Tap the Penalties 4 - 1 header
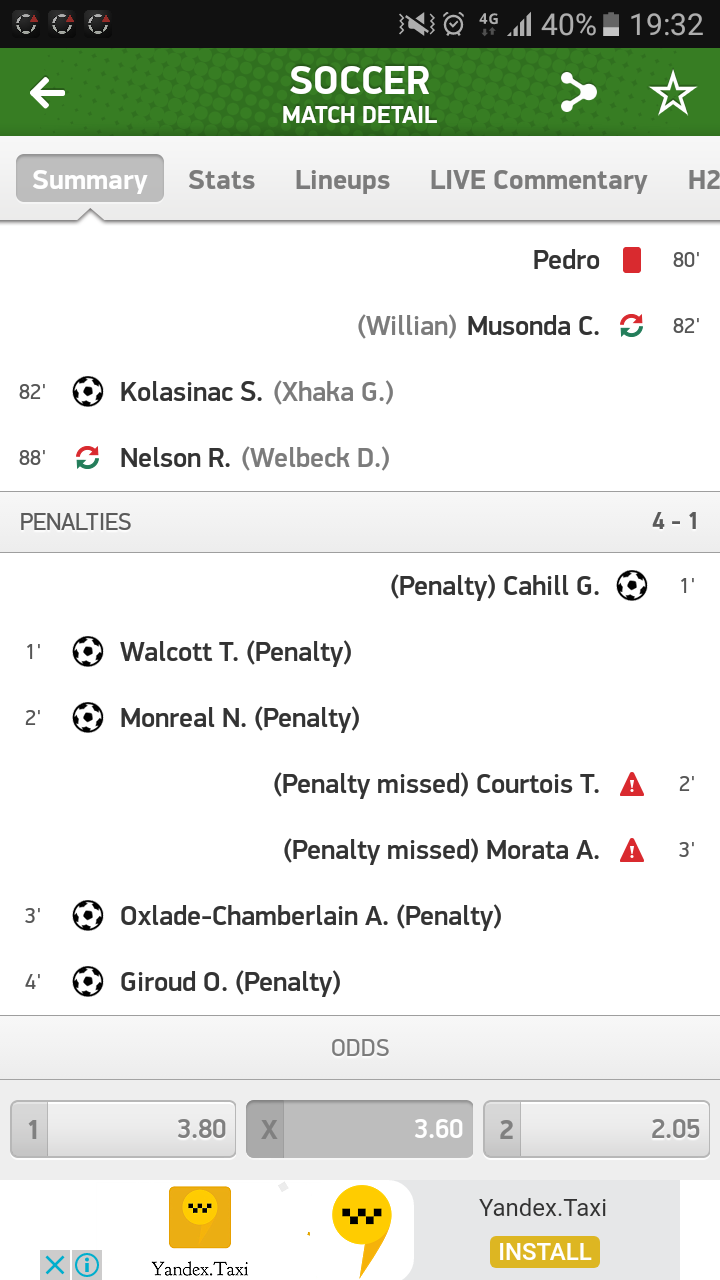Image resolution: width=720 pixels, height=1280 pixels. point(360,522)
